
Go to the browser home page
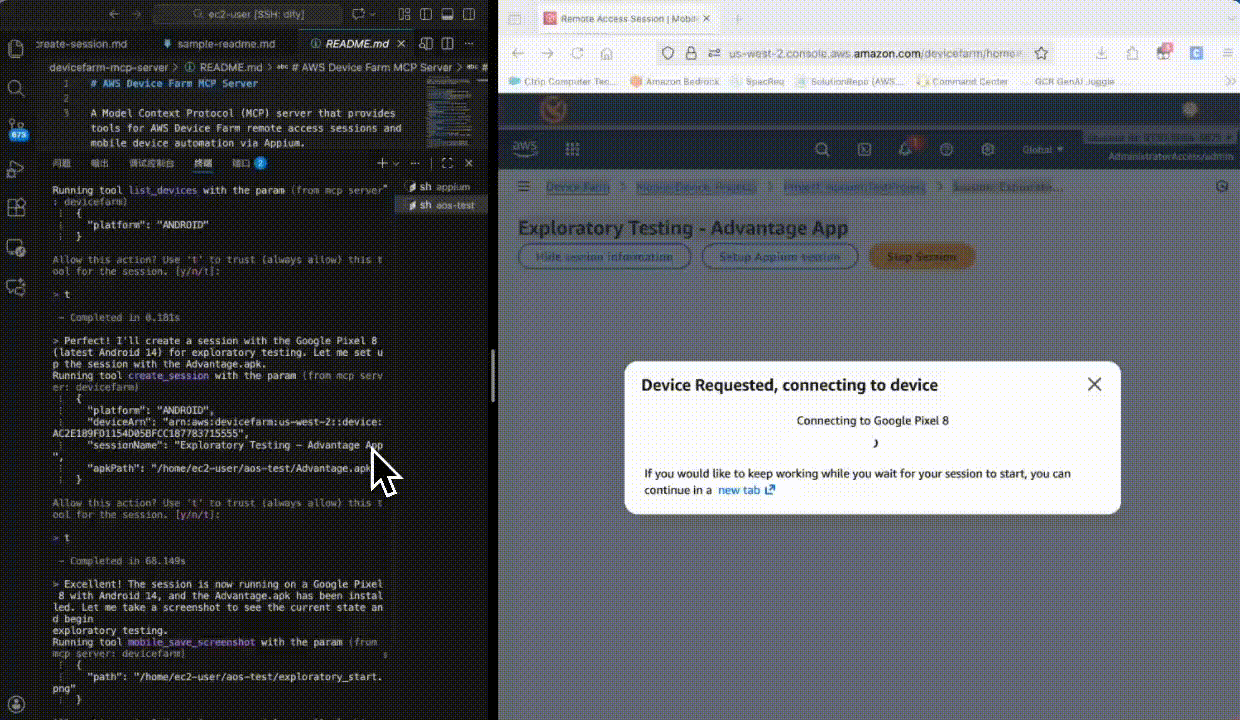(607, 53)
